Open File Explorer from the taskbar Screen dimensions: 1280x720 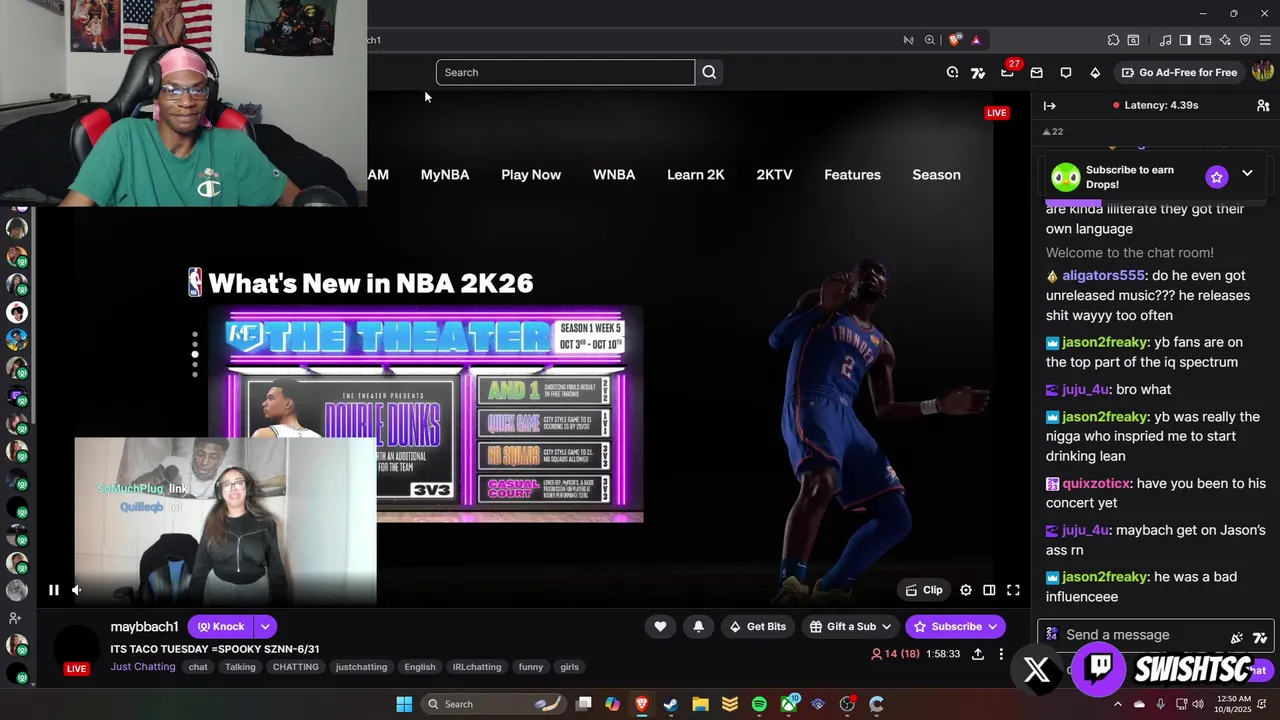coord(700,704)
